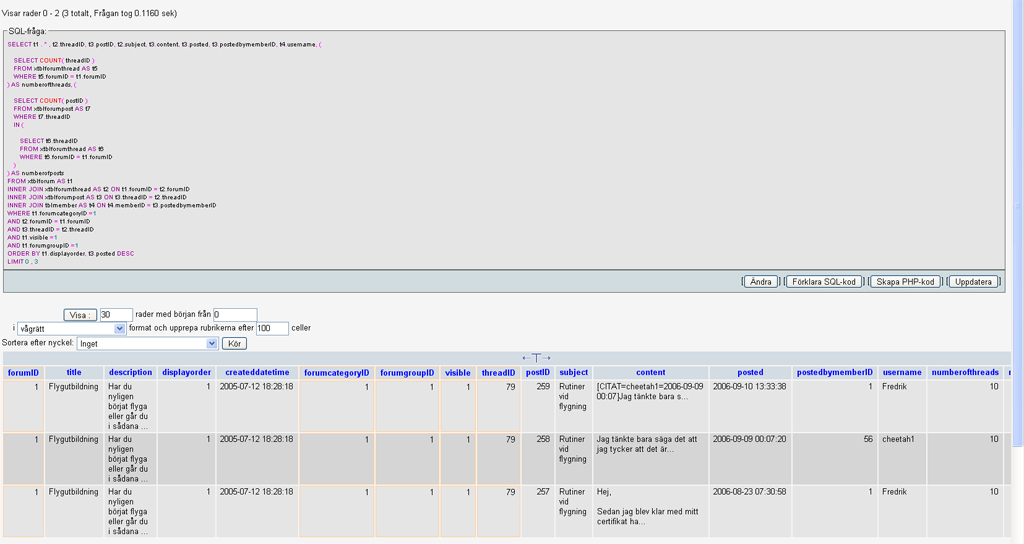Screen dimensions: 1024x544
Task: Click the full texts toggle arrow icon
Action: click(x=536, y=358)
